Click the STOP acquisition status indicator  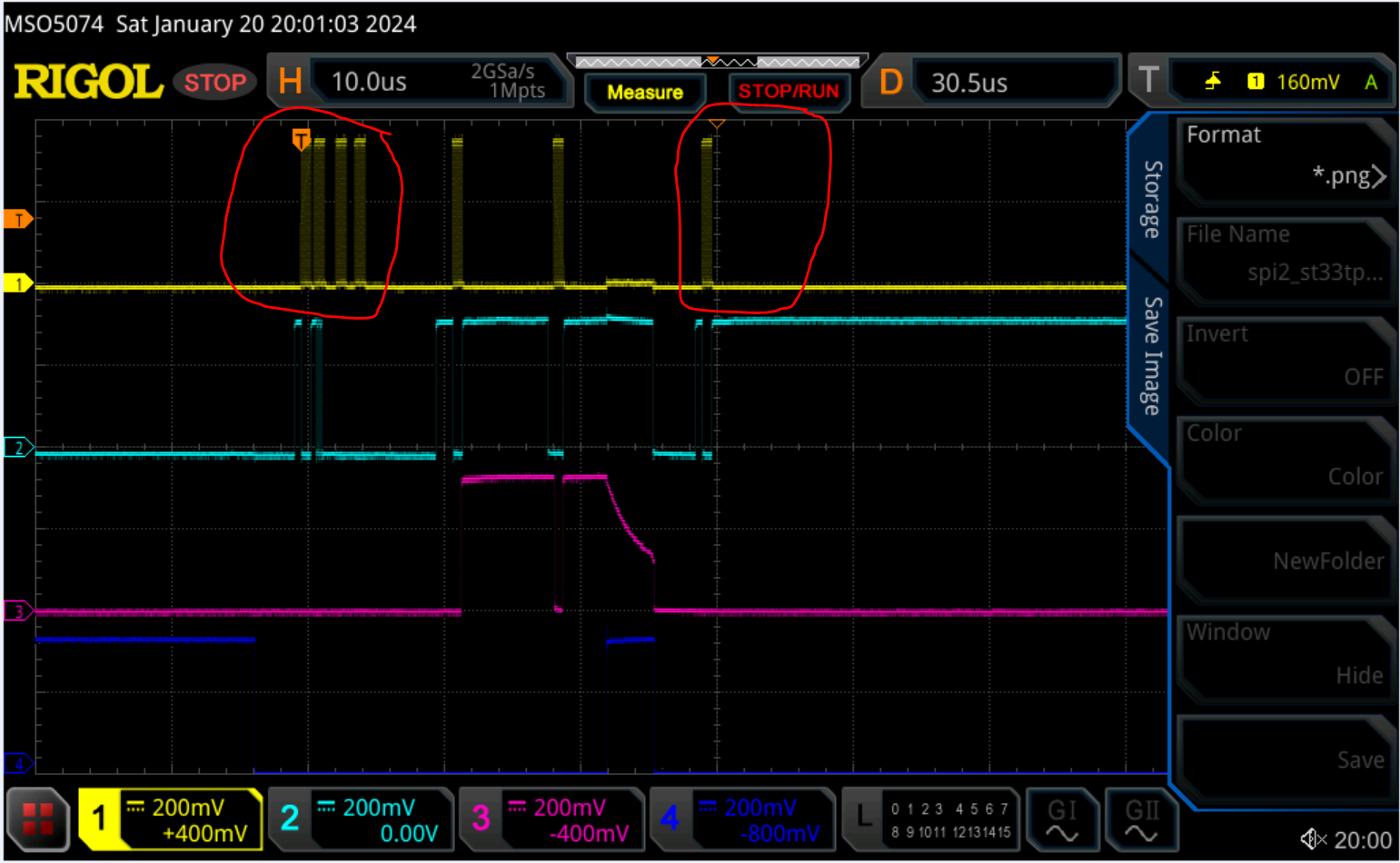click(x=214, y=82)
